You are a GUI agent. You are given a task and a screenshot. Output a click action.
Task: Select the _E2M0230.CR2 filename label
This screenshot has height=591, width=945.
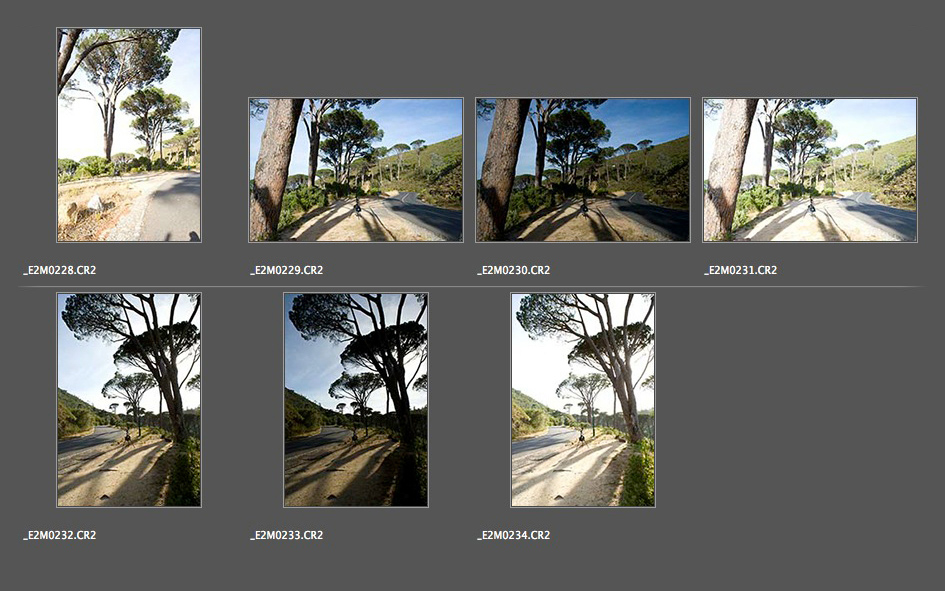[514, 270]
